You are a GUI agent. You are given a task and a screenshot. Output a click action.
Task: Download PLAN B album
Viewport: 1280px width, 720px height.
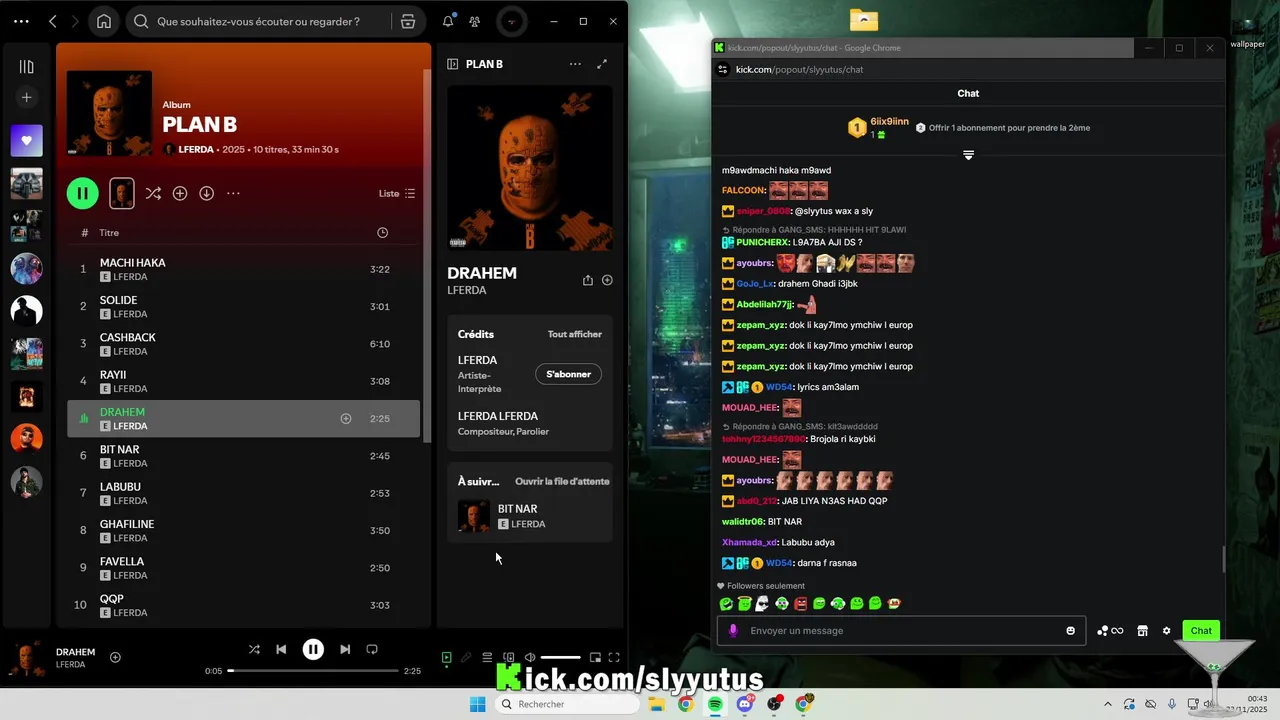click(206, 193)
